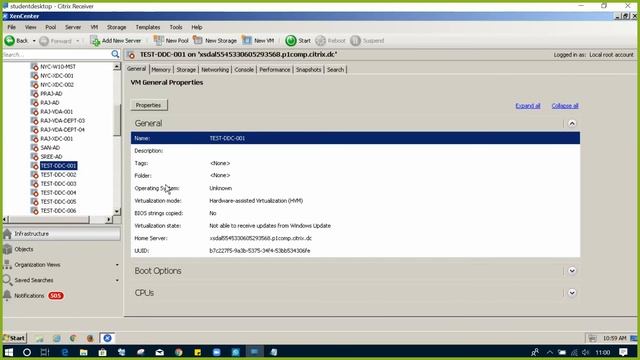Click the Forward toolbar button
Viewport: 640px width, 360px height.
coord(56,41)
